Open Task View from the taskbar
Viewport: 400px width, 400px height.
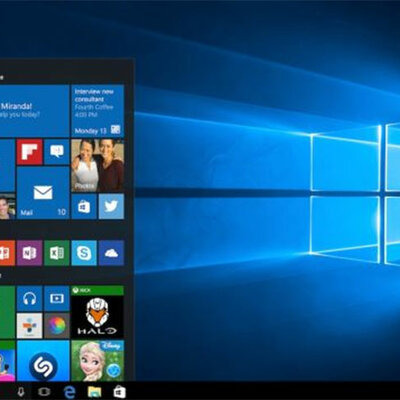[x=44, y=392]
